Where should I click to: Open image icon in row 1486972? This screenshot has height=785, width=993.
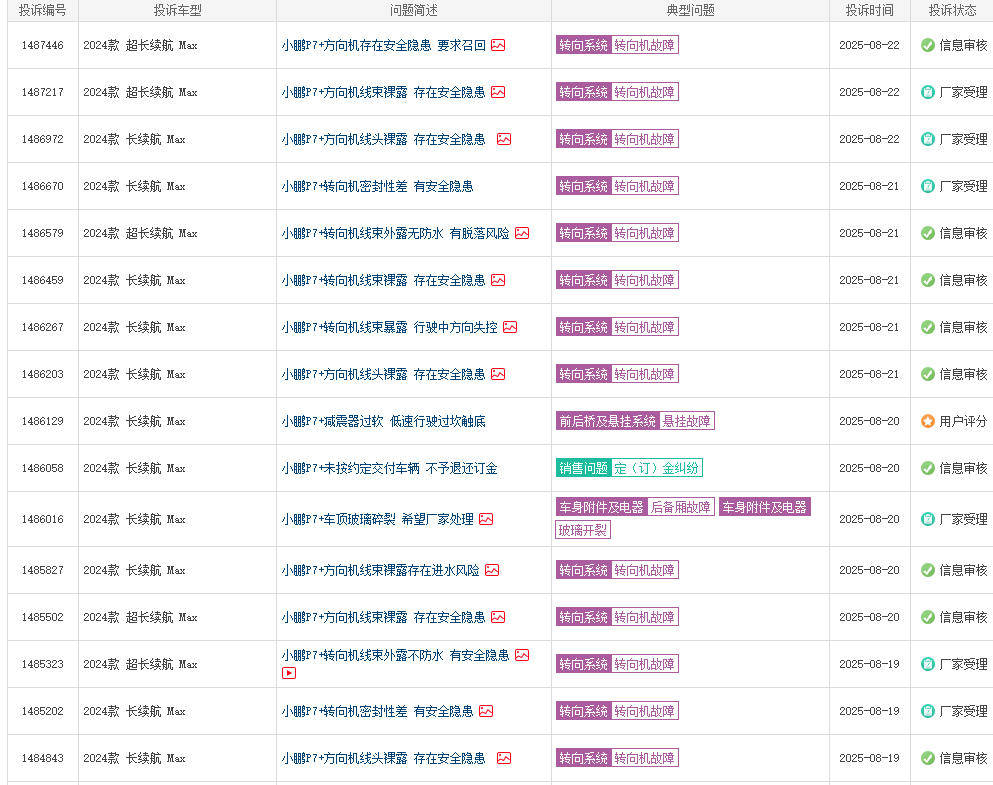(x=503, y=139)
